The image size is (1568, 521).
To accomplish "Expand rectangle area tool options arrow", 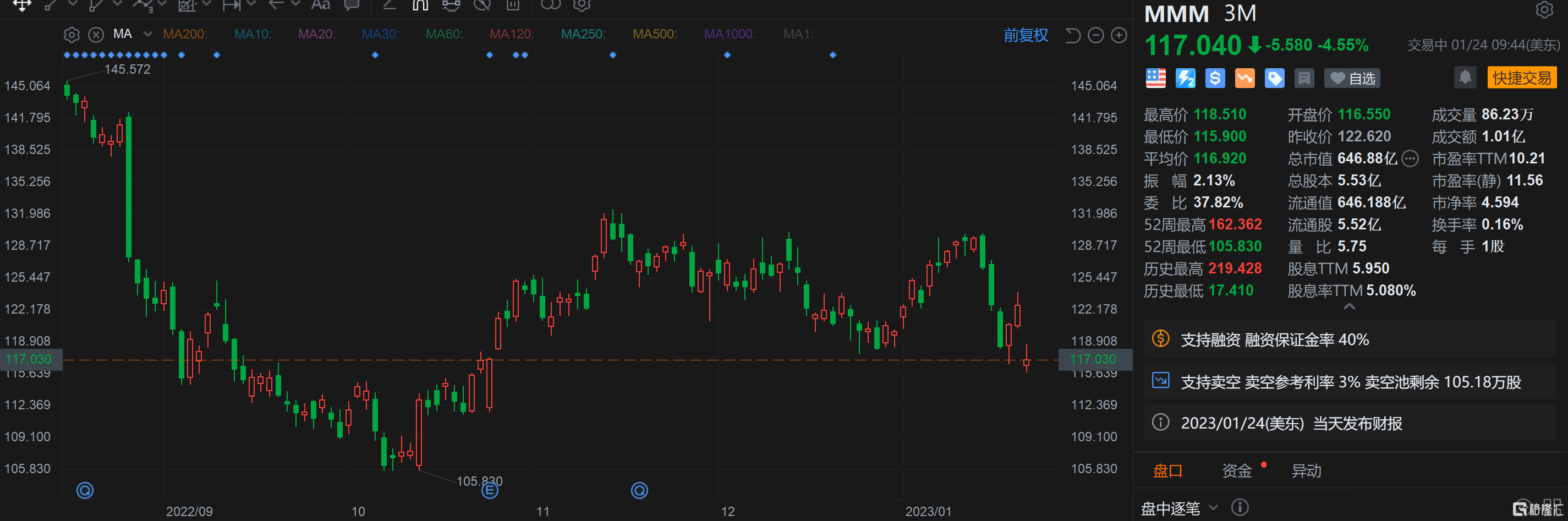I will (x=206, y=4).
